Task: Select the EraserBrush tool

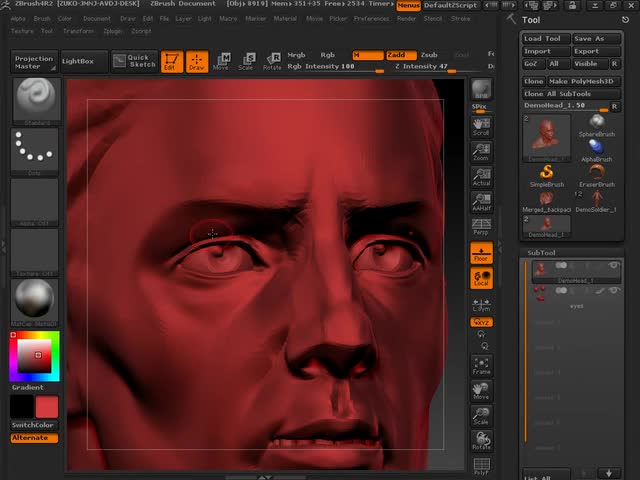Action: click(x=596, y=176)
